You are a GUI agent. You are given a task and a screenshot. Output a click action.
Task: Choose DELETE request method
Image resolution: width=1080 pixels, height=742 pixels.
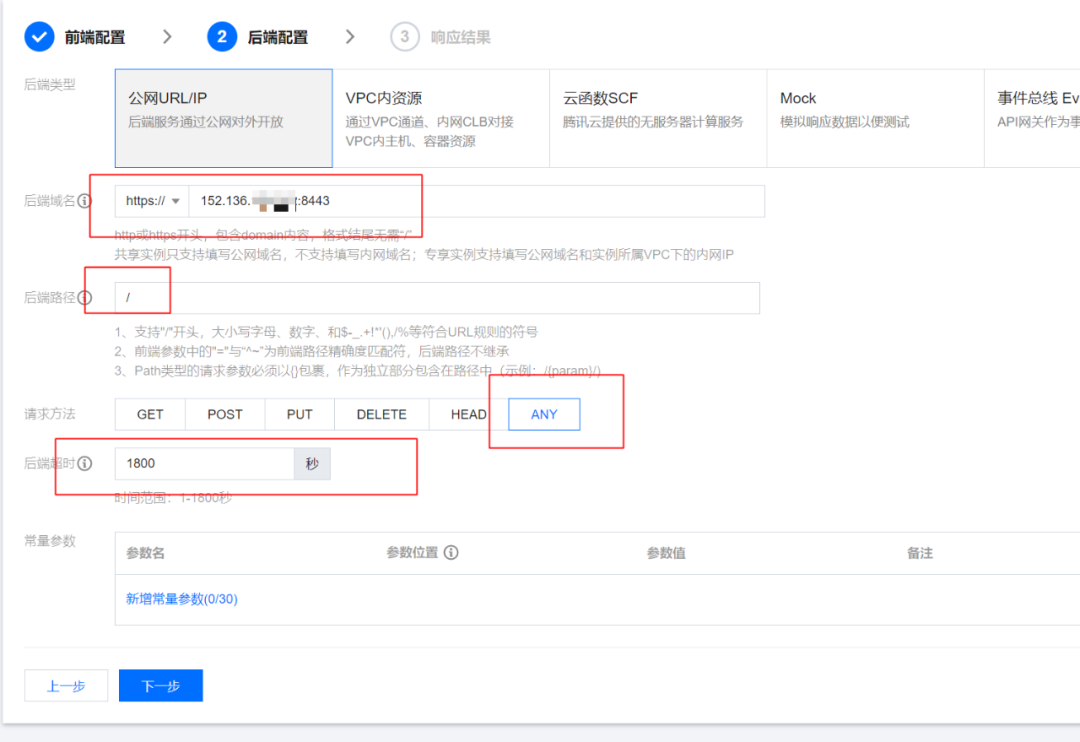[382, 414]
